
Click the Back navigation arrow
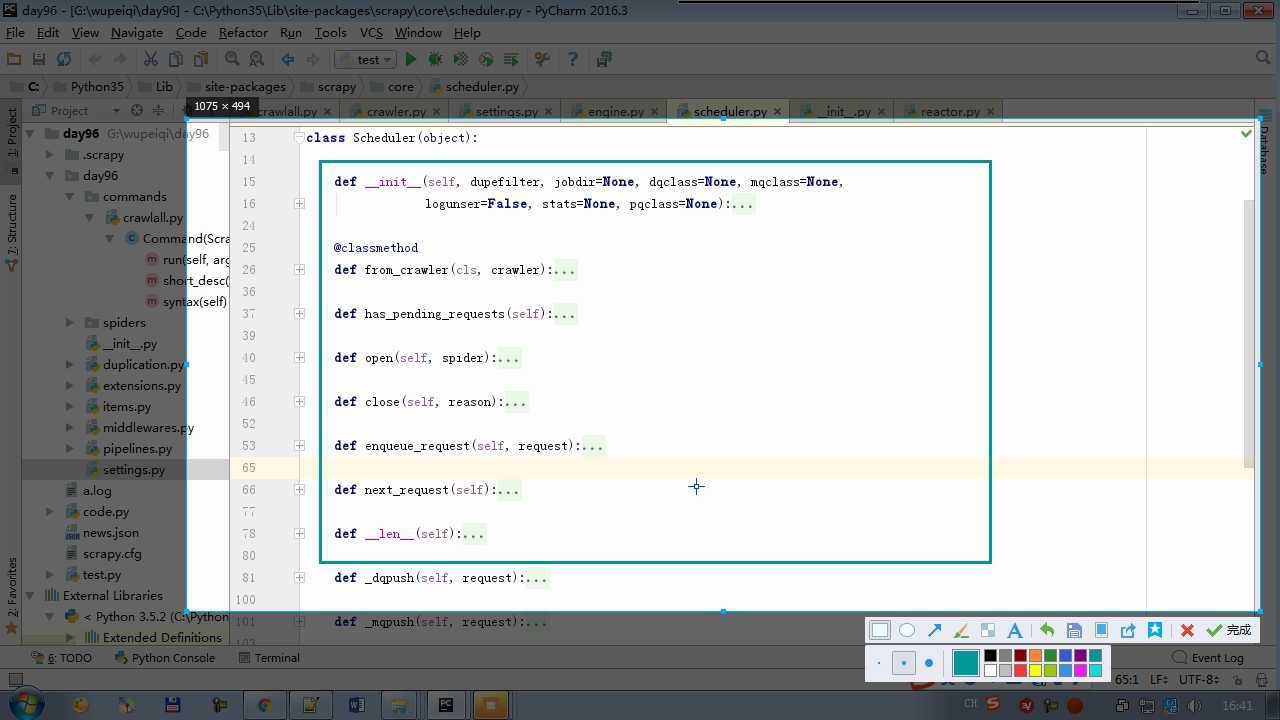coord(288,60)
